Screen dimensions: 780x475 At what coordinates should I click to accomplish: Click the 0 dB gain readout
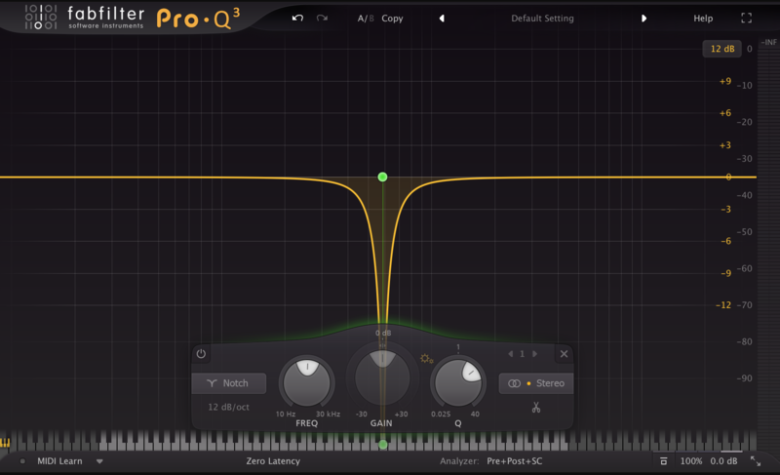point(383,333)
